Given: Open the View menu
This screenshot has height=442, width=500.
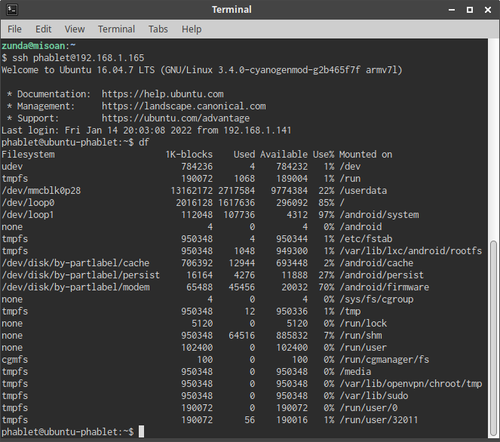Looking at the screenshot, I should tap(75, 29).
